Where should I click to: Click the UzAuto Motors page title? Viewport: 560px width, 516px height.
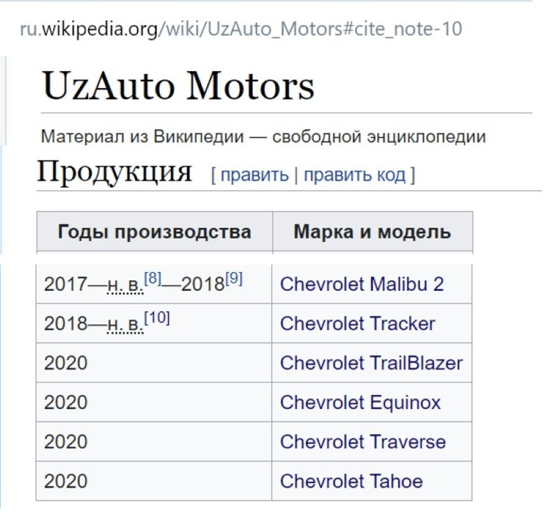tap(178, 86)
